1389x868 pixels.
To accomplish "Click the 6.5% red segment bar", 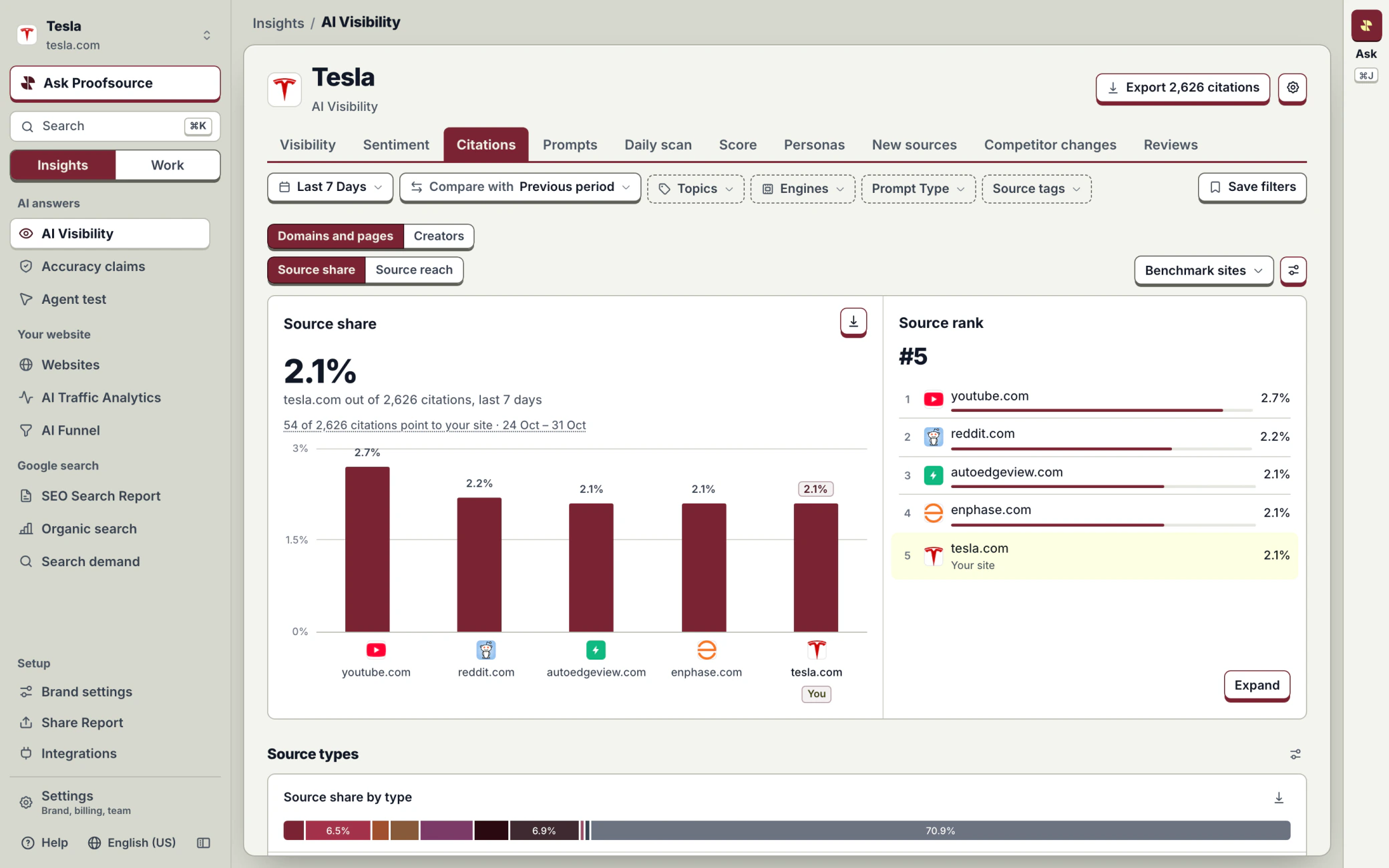I will 338,831.
